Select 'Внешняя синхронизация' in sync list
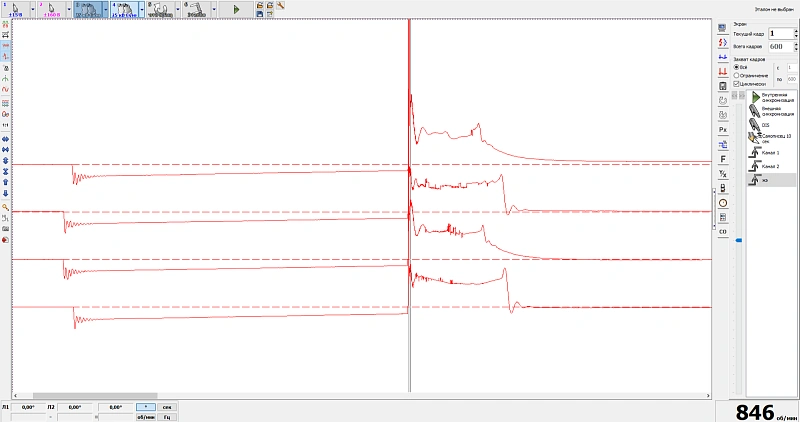 (772, 111)
